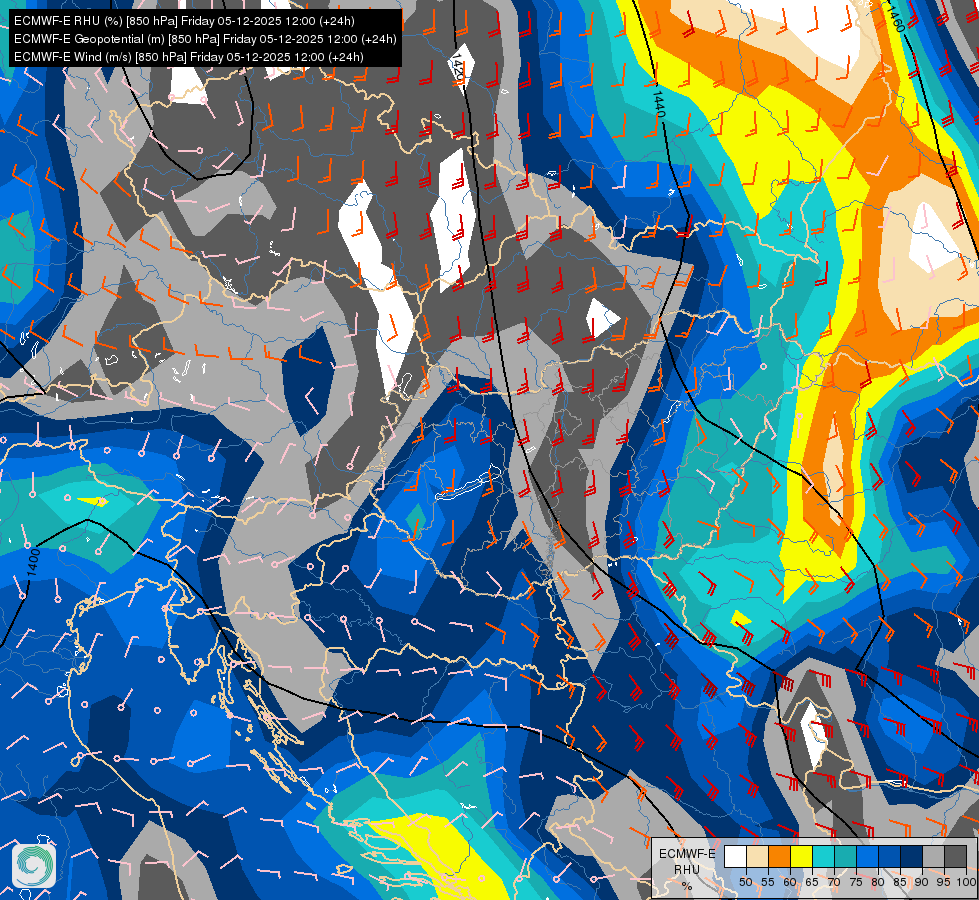Viewport: 979px width, 900px height.
Task: Click the % unit label in the legend
Action: [687, 886]
